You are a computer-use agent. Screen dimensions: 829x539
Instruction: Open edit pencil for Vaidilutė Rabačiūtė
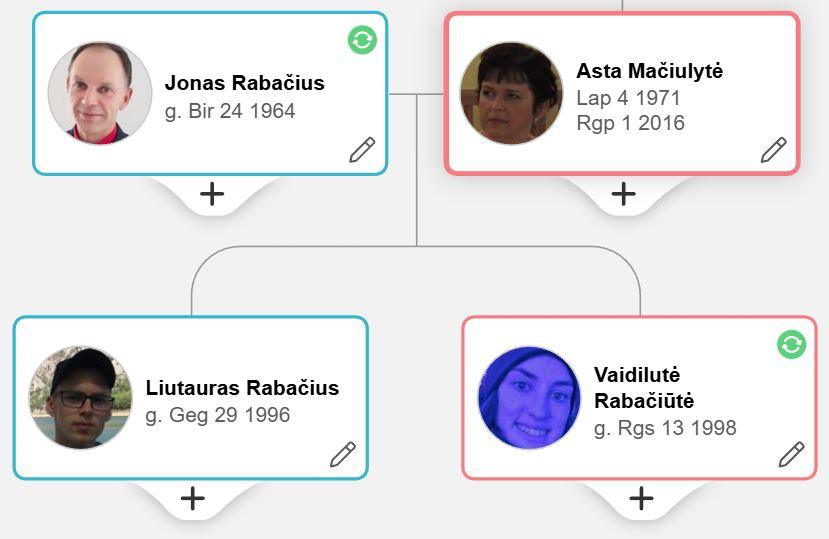click(791, 454)
